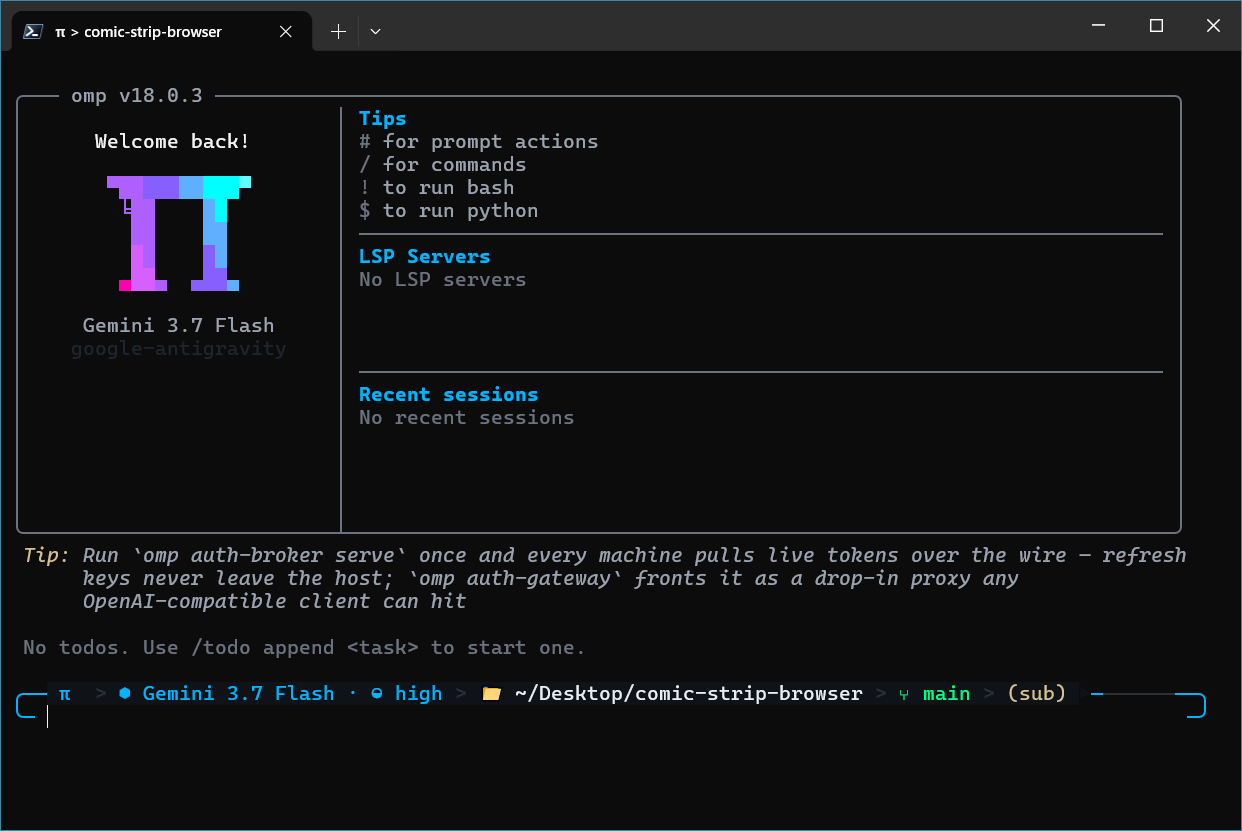Click the '~/Desktop/comic-strip-browser' path

pyautogui.click(x=688, y=693)
